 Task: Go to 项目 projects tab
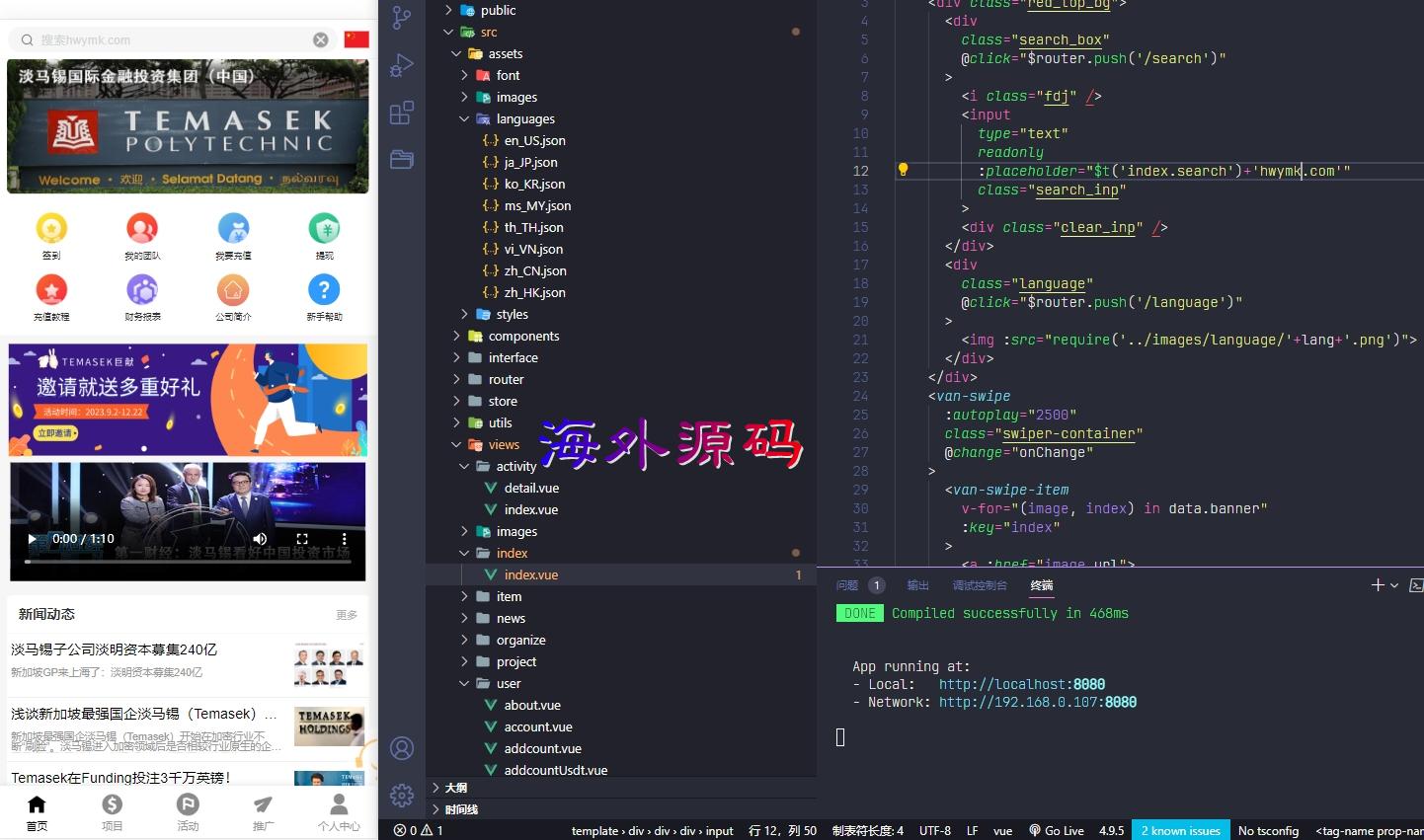coord(113,813)
